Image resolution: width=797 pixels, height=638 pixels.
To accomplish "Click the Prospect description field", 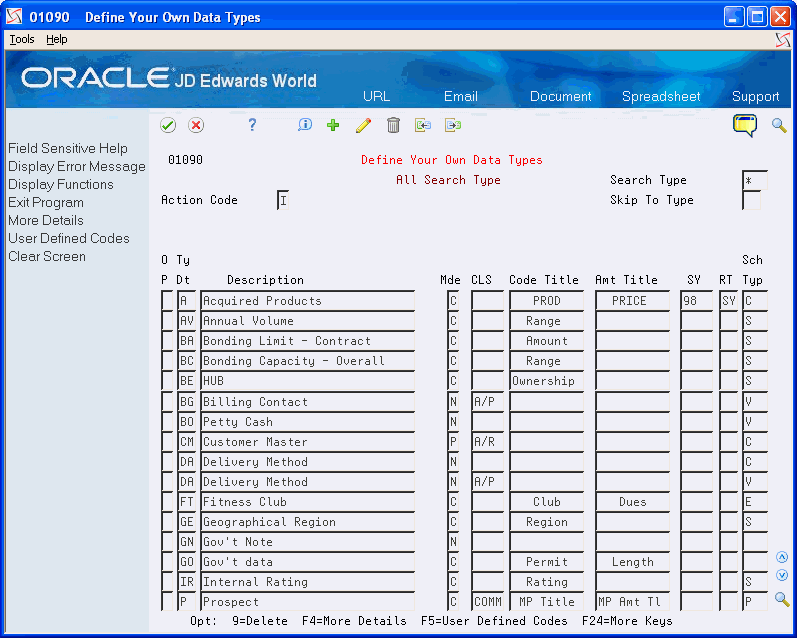I will 308,602.
